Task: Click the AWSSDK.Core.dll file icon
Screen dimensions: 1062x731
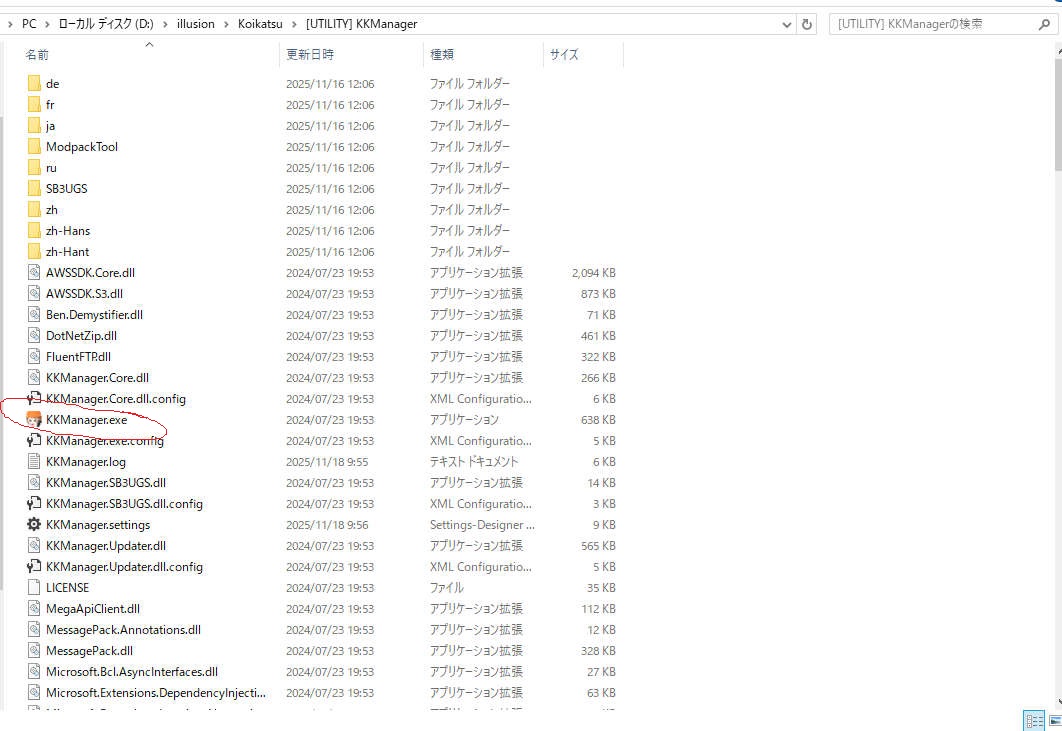Action: [x=34, y=273]
